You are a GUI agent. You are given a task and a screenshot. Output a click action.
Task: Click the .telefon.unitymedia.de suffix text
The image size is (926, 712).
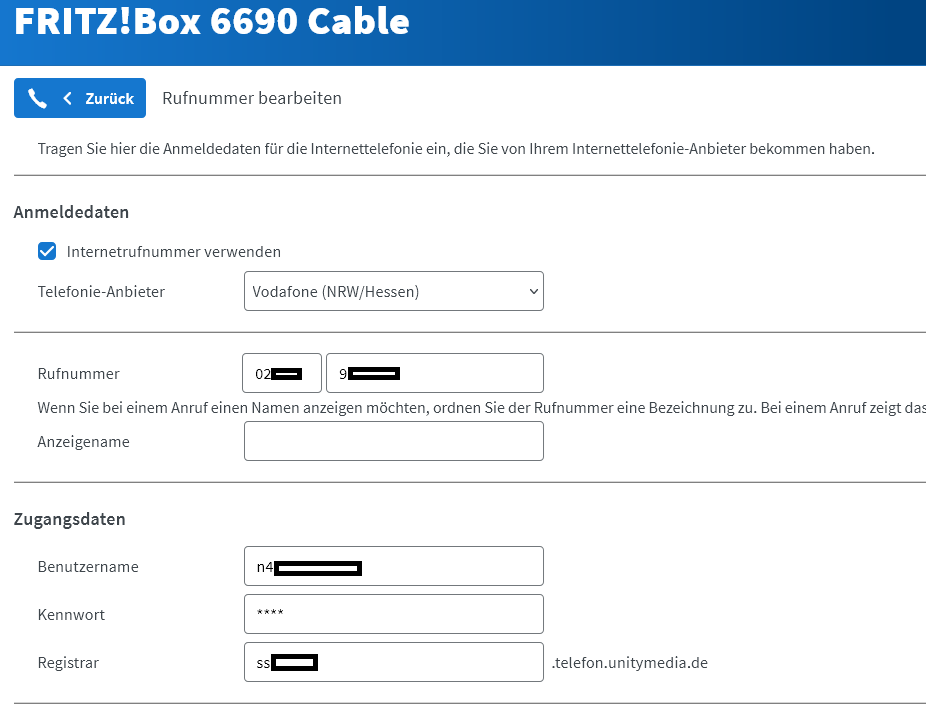(x=630, y=662)
